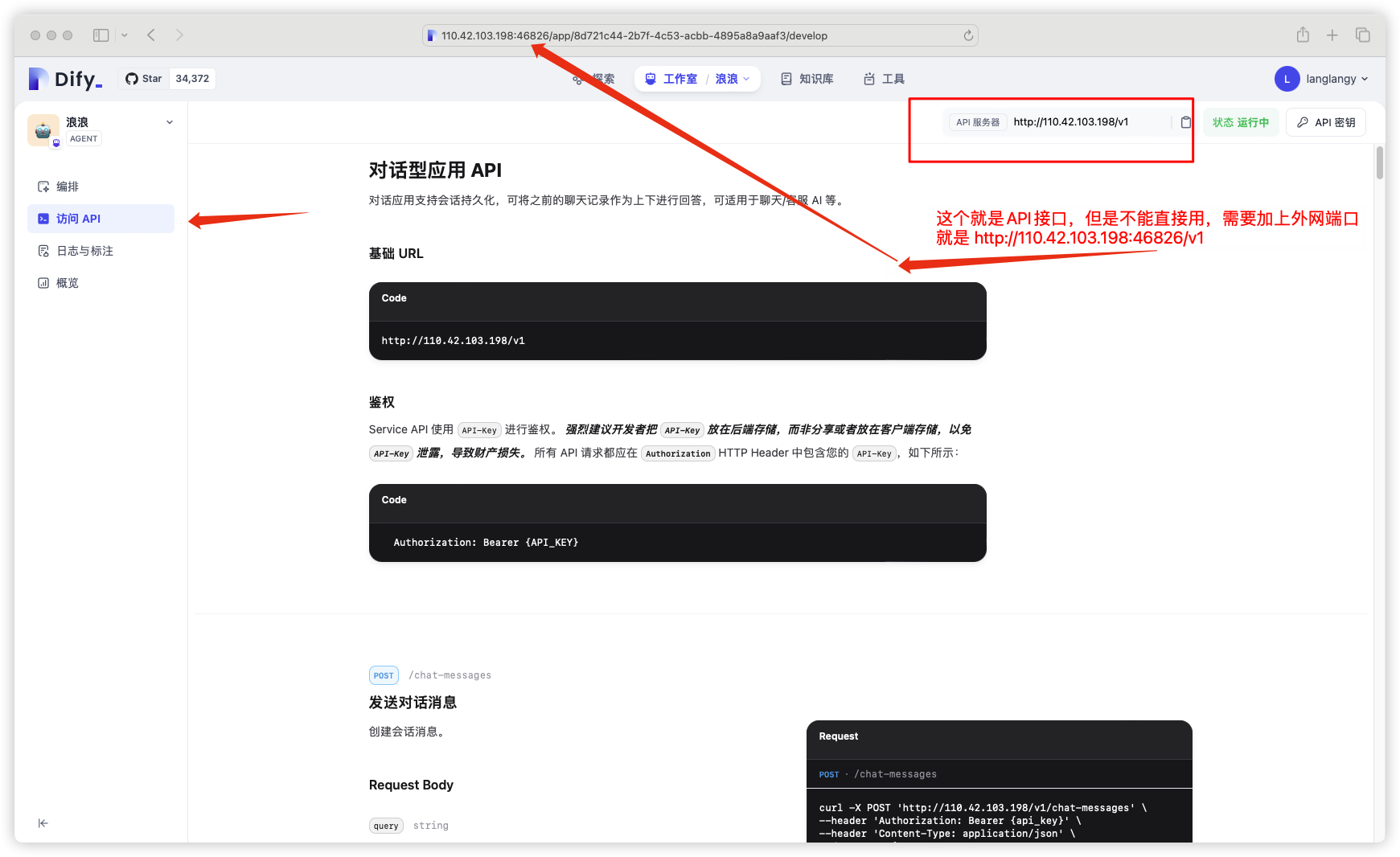
Task: Expand the 浪浪 AGENT app selector chevron
Action: (170, 122)
